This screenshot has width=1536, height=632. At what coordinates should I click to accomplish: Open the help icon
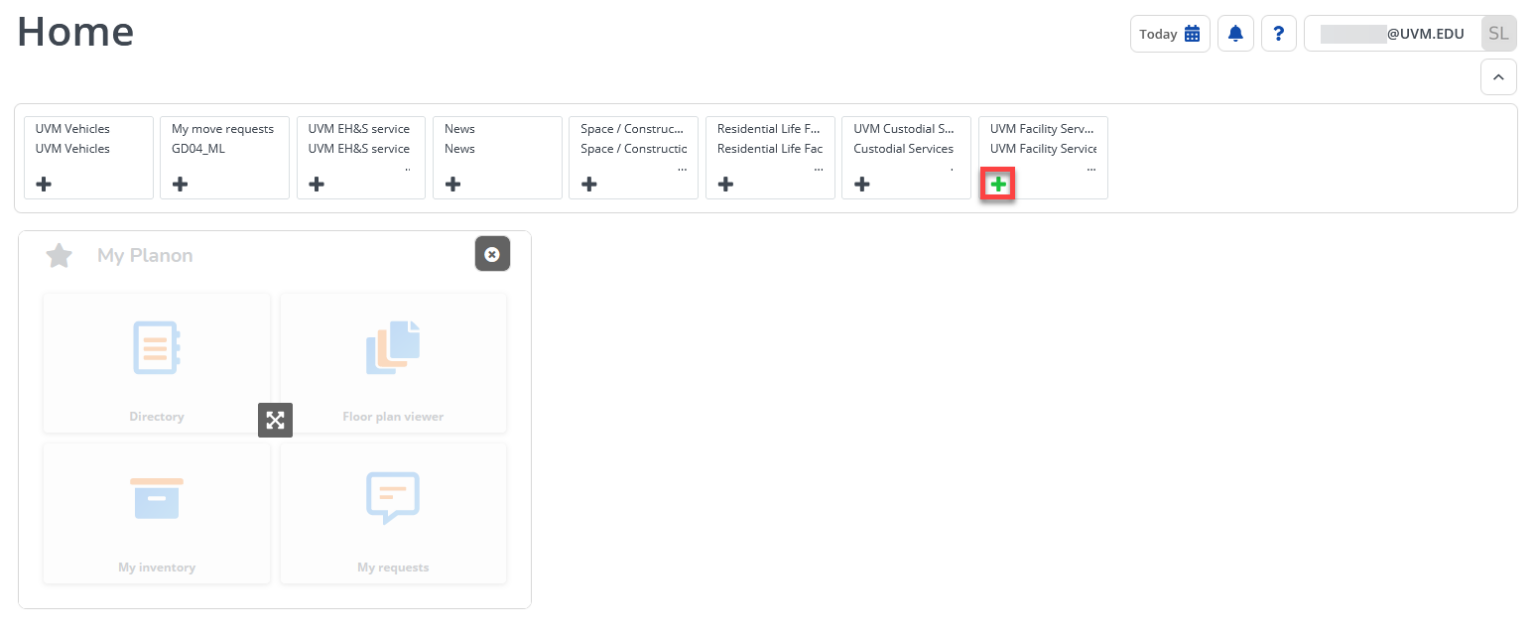coord(1279,33)
